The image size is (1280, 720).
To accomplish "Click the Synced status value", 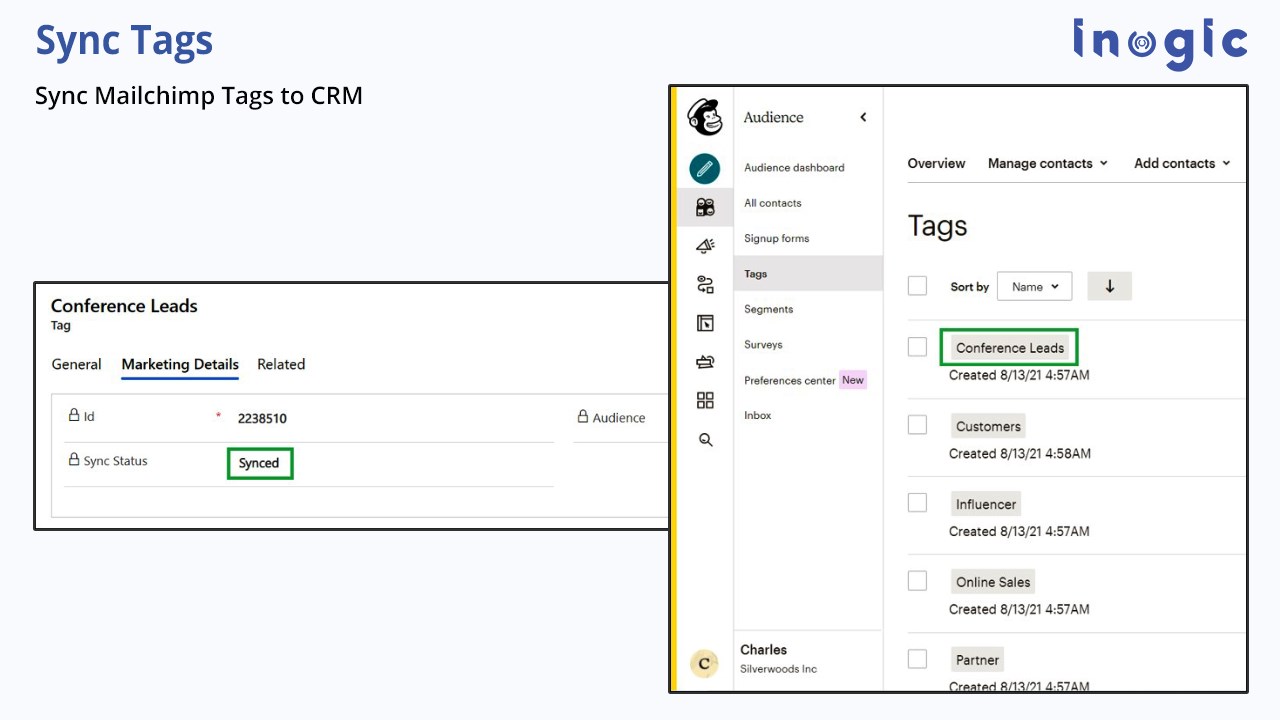I will 259,463.
